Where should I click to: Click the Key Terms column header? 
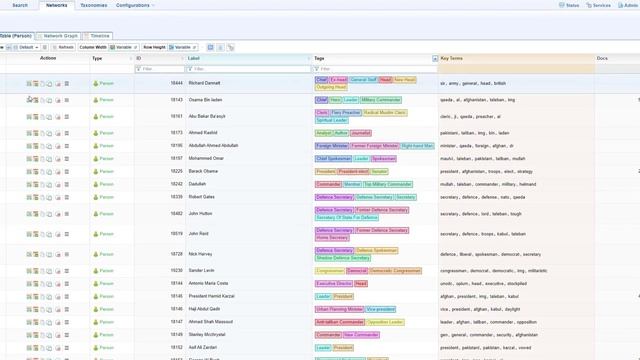coord(516,58)
